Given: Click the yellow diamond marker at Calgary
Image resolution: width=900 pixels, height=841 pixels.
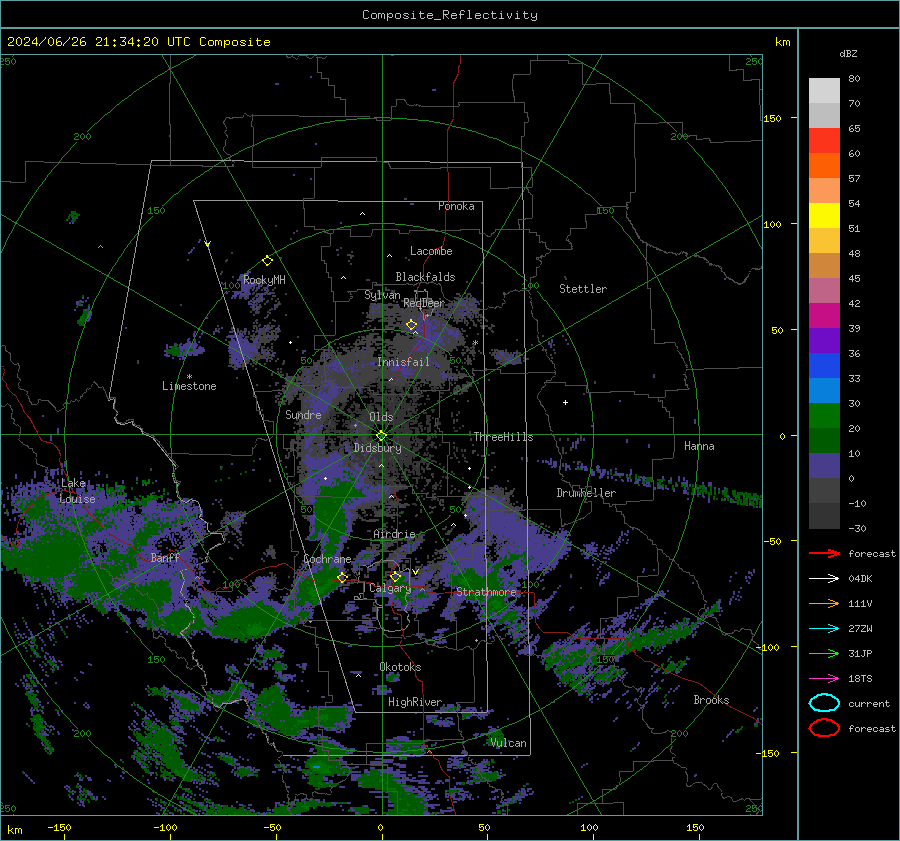Looking at the screenshot, I should click(395, 576).
